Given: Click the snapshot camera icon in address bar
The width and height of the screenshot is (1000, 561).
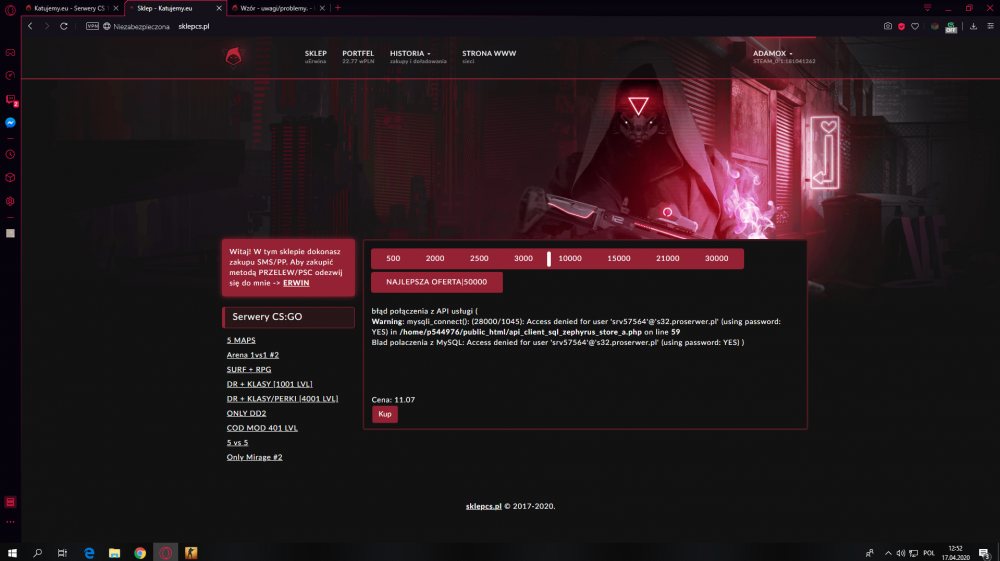Looking at the screenshot, I should [888, 26].
